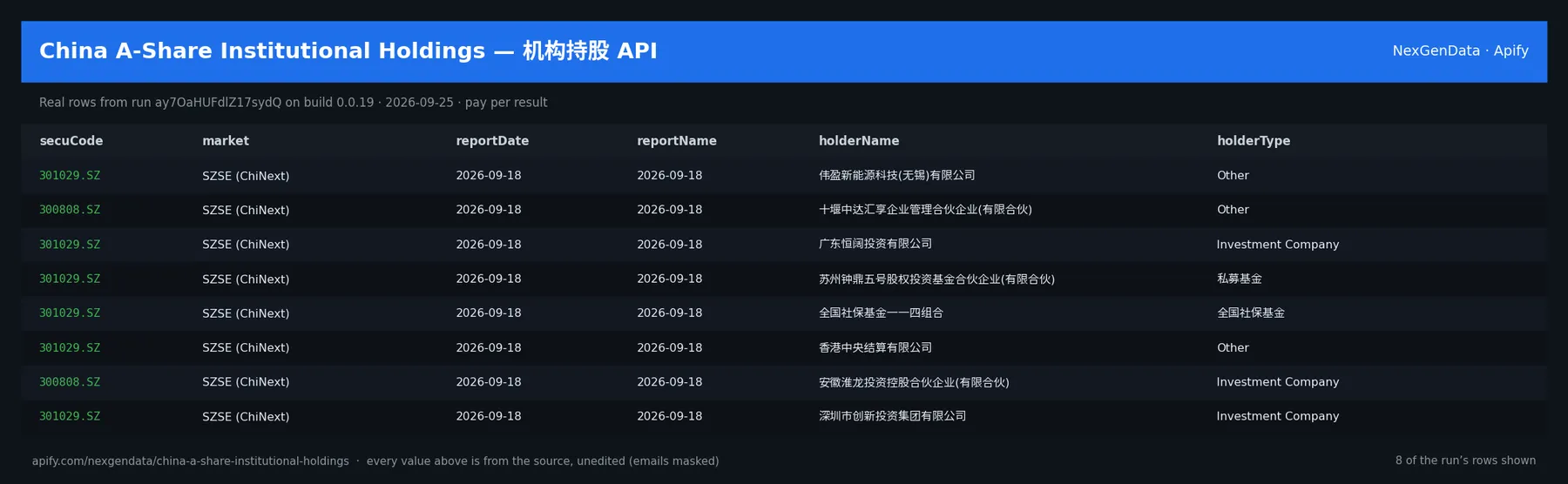Open the apify.com/nexgendata footer URL
Screen dimensions: 1568x484
click(191, 461)
